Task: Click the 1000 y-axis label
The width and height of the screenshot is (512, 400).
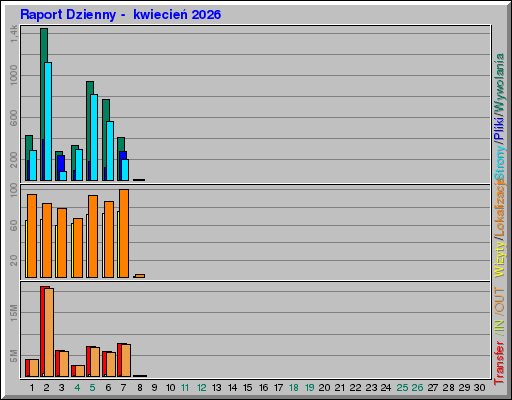Action: coord(14,75)
